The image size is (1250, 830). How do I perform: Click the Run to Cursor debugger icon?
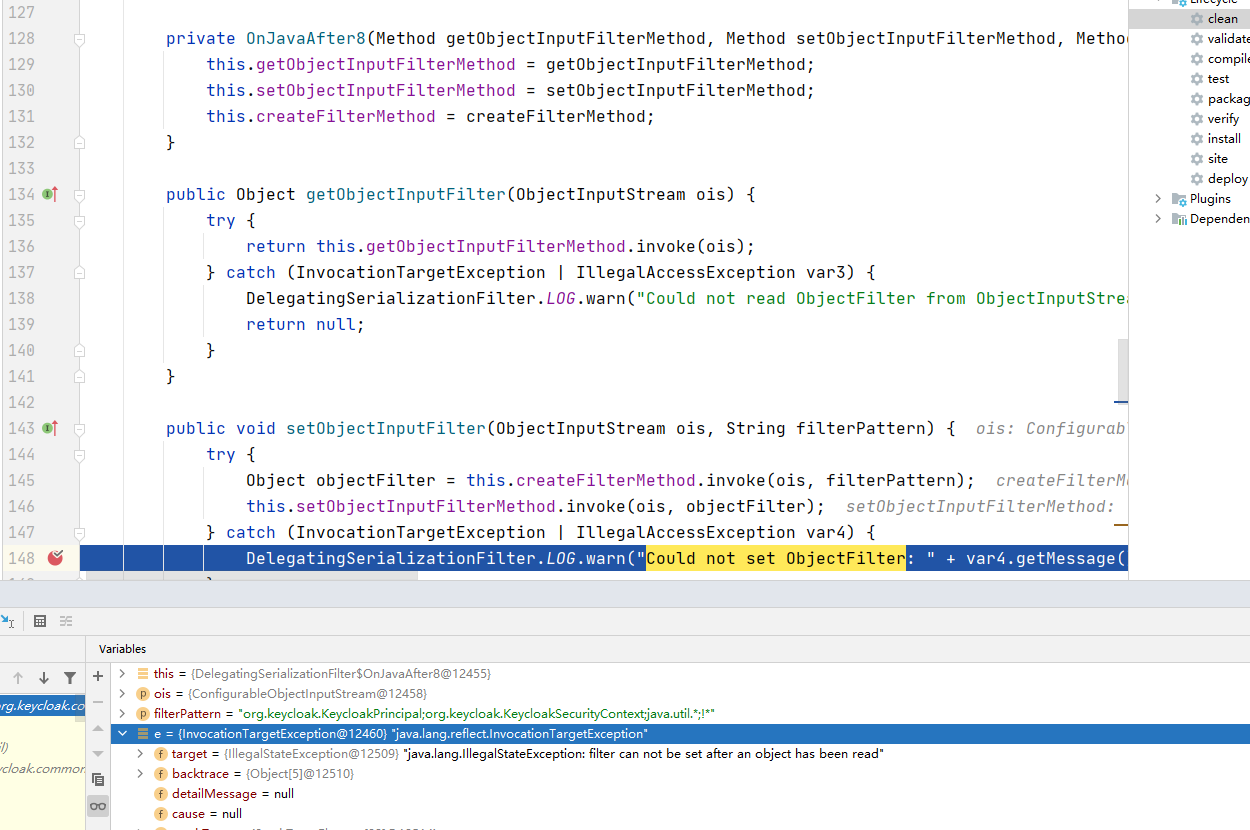click(x=7, y=621)
